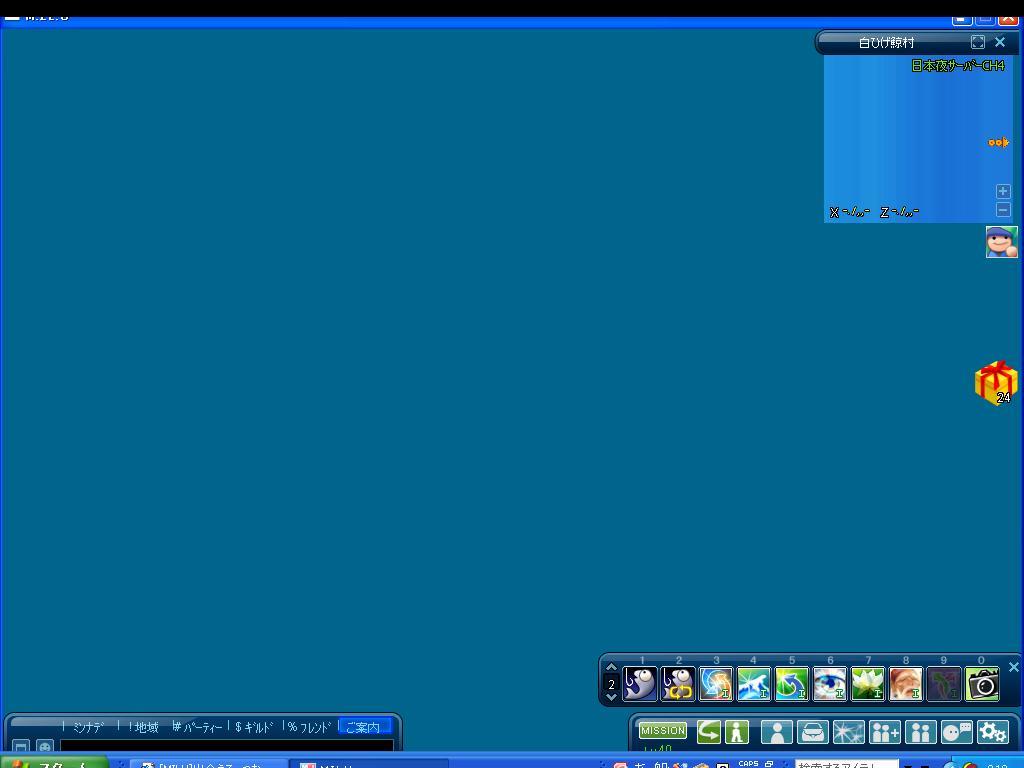Select the fishing skill in slot 1
The width and height of the screenshot is (1024, 768).
[640, 684]
